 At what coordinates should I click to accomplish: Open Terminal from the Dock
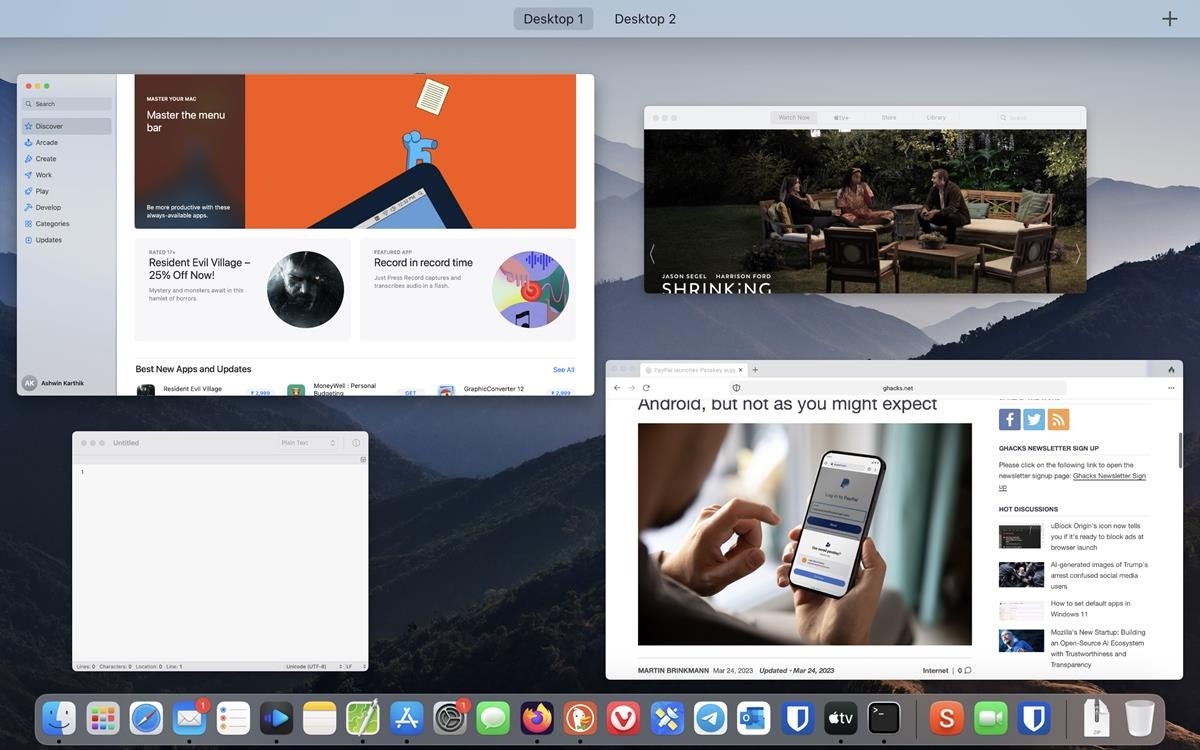click(x=884, y=717)
